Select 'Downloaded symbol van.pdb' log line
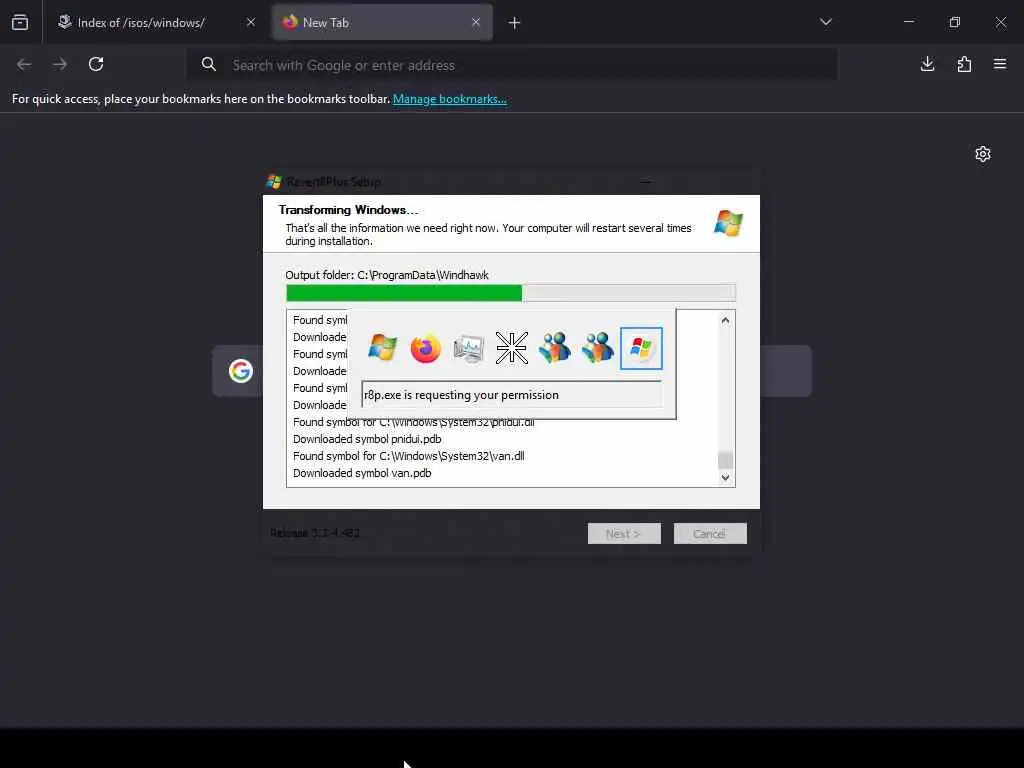Image resolution: width=1024 pixels, height=768 pixels. [x=362, y=473]
